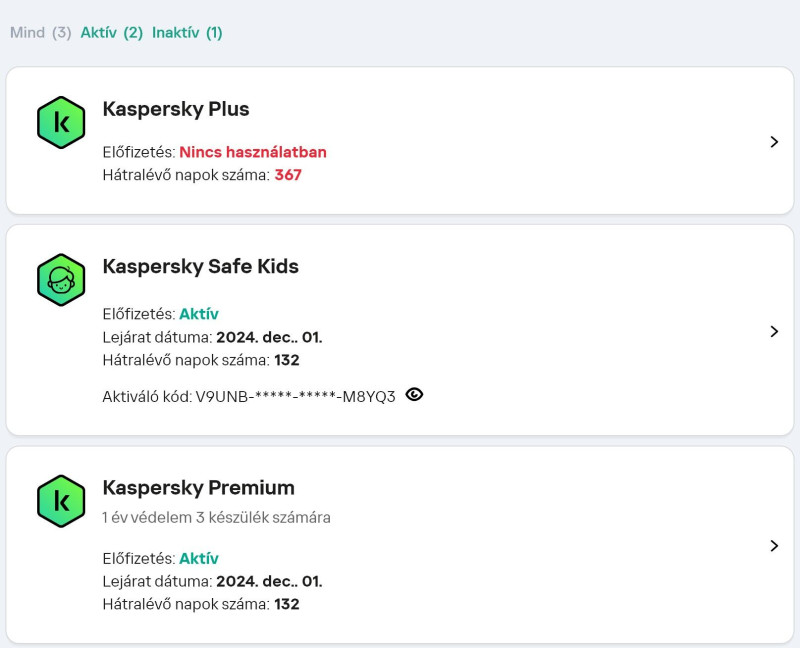The image size is (800, 648).
Task: Select activation code V9UNB-*****-*****-M8YQ3 text
Action: click(295, 396)
